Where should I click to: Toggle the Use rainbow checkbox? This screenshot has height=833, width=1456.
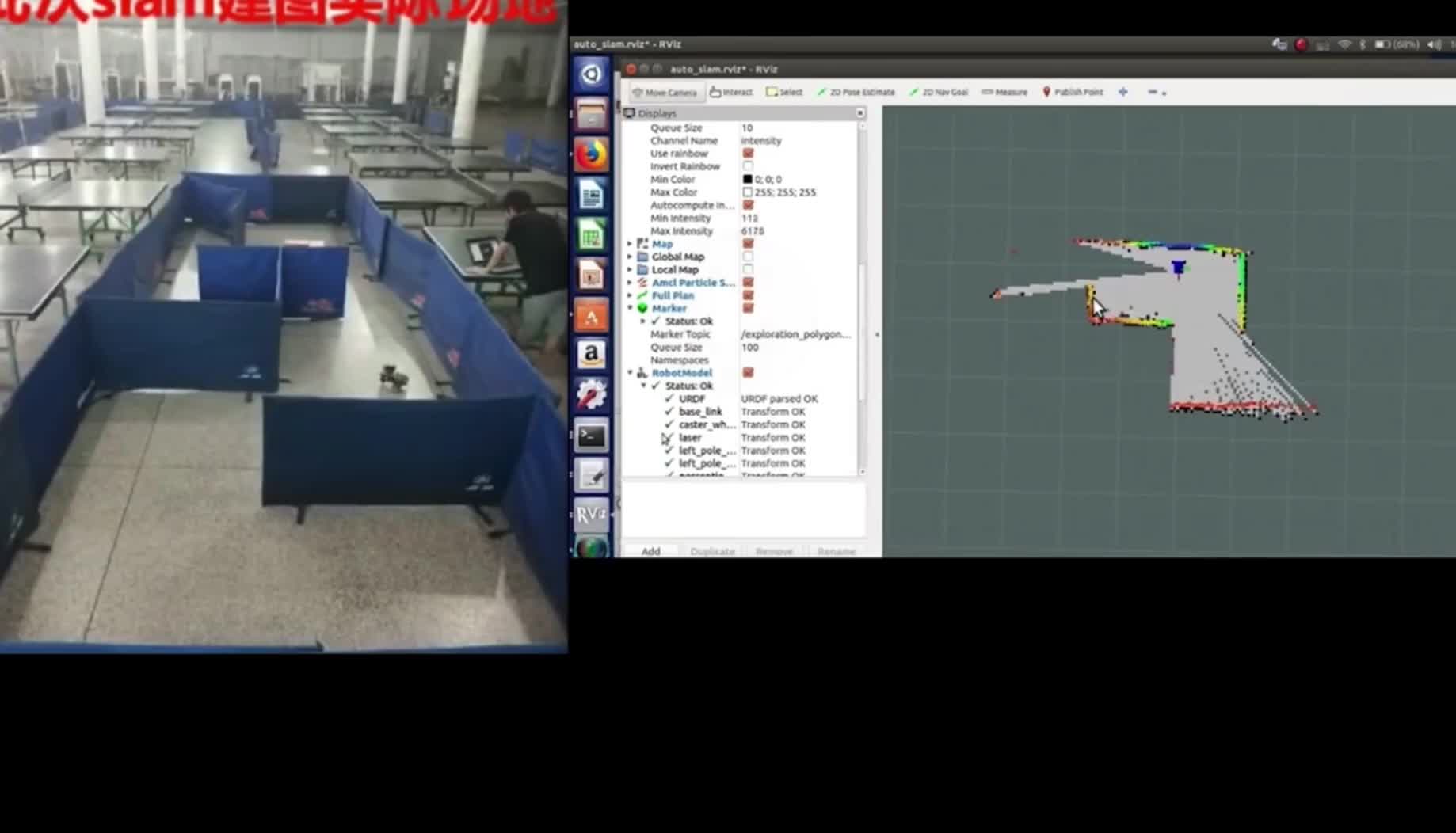pos(748,154)
